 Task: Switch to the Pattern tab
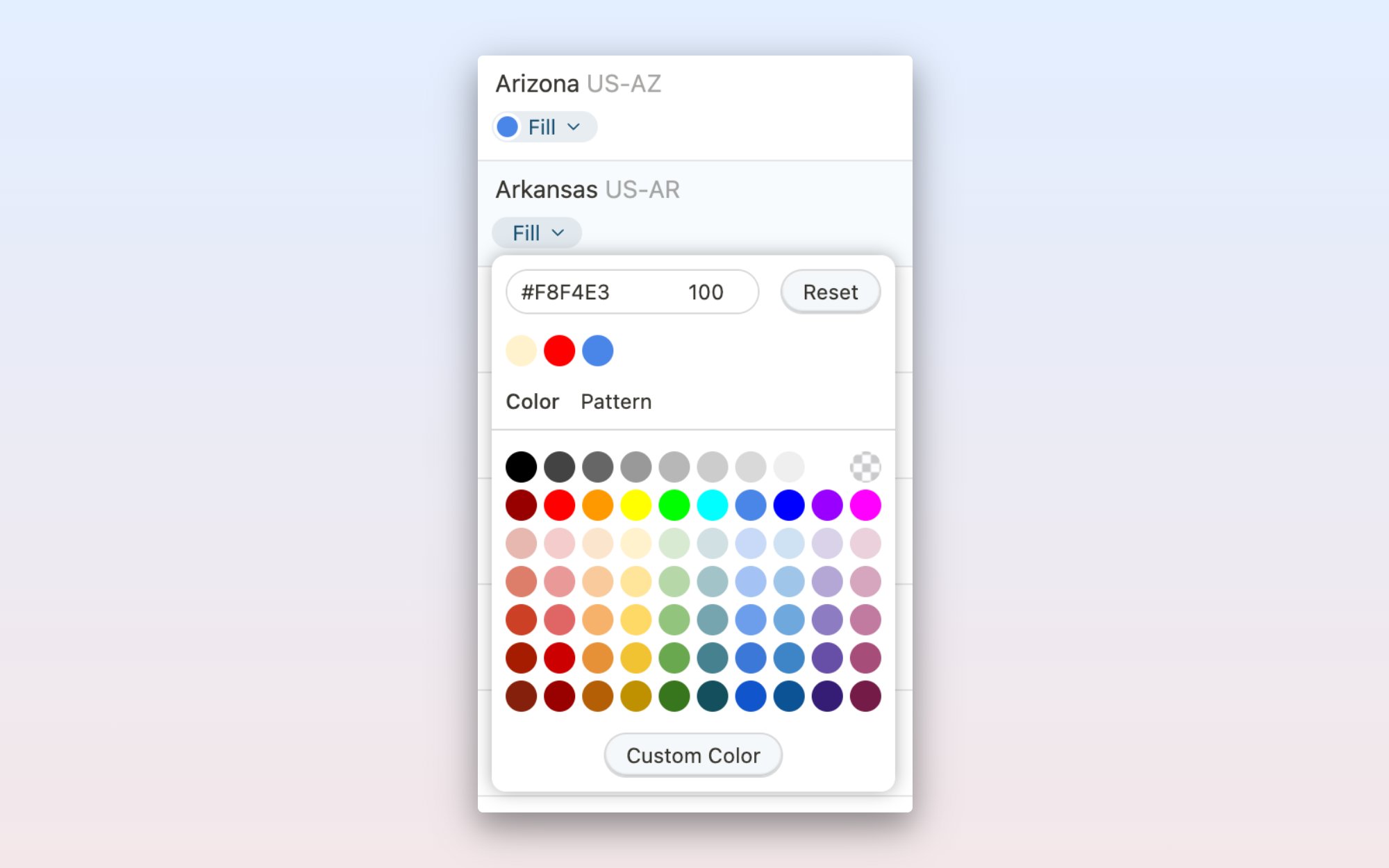[x=614, y=402]
